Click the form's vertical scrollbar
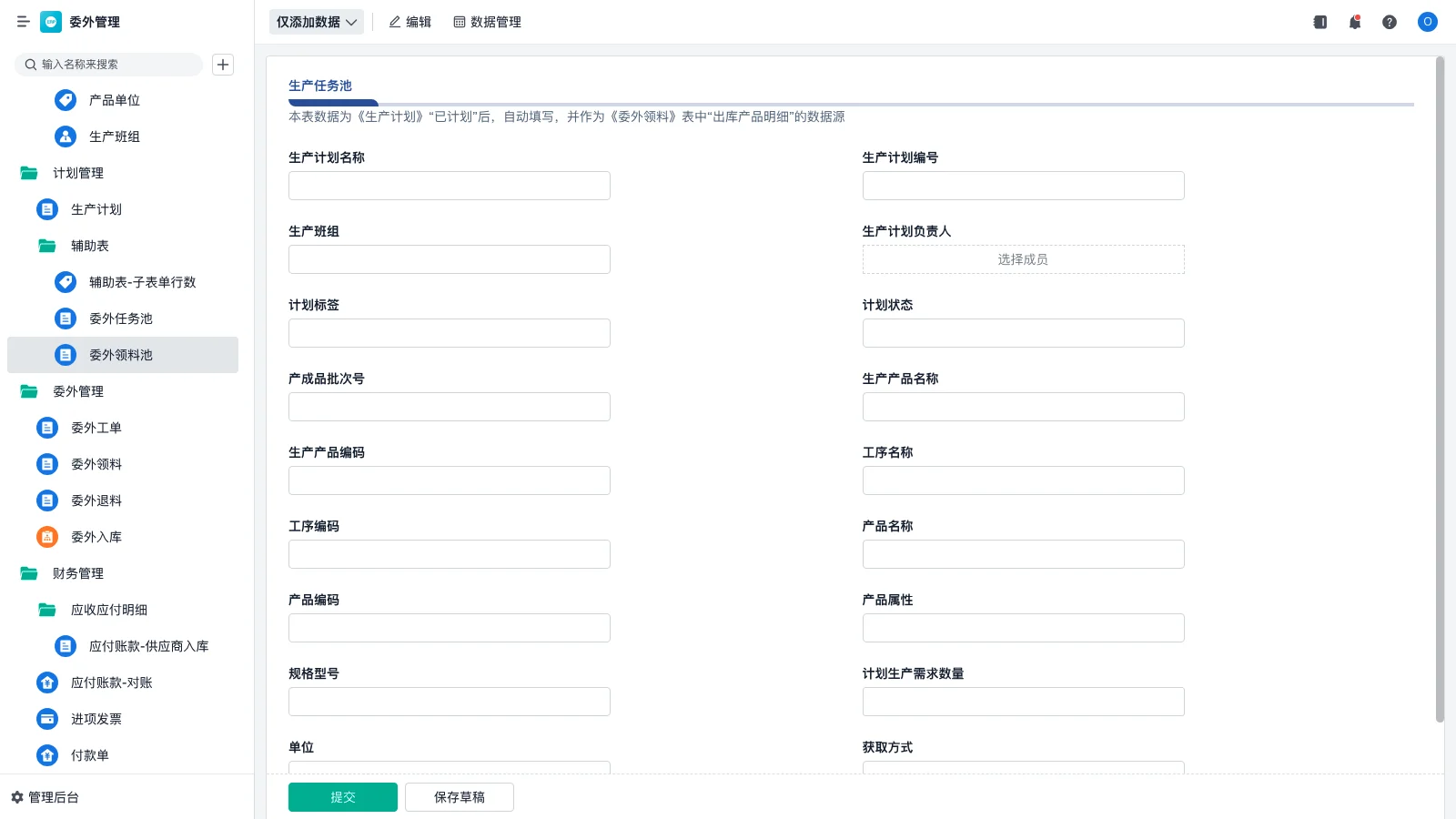Screen dimensions: 1456x819 [x=1440, y=389]
